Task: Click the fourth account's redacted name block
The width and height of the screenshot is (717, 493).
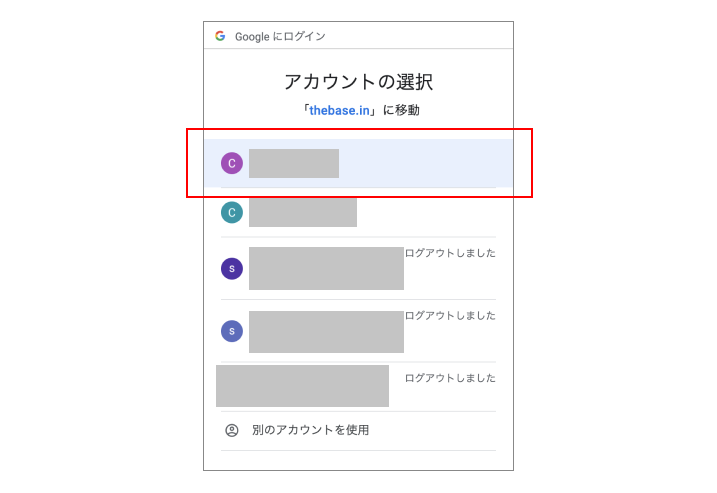Action: coord(326,332)
